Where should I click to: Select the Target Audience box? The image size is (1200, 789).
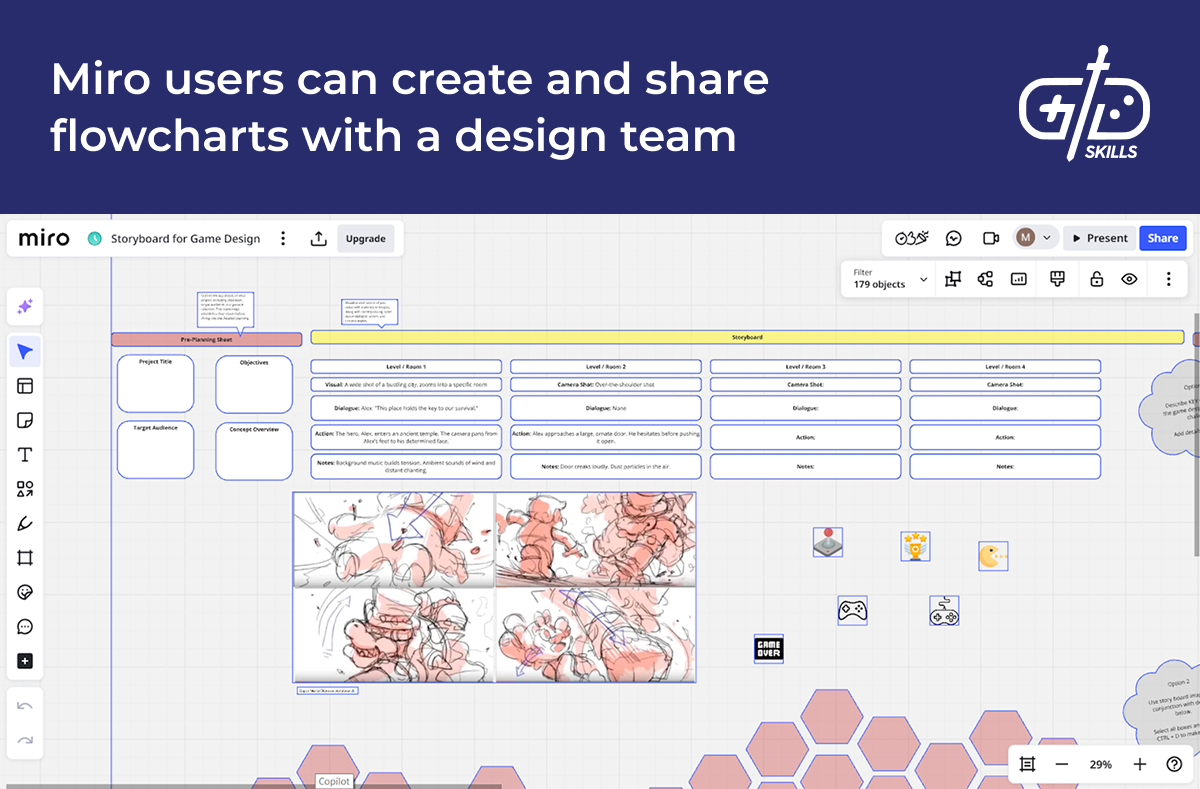[155, 450]
